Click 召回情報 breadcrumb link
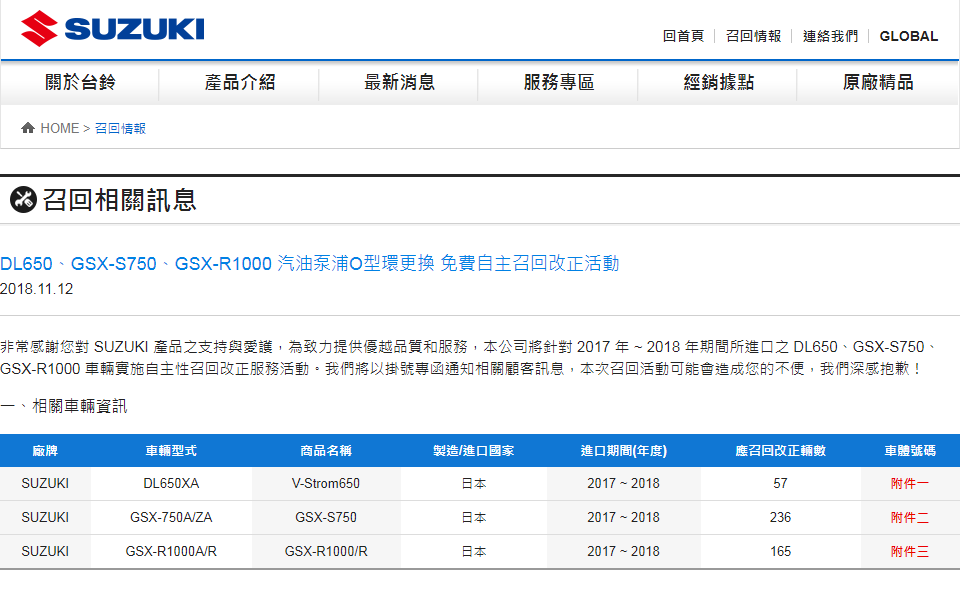The width and height of the screenshot is (961, 596). [120, 128]
